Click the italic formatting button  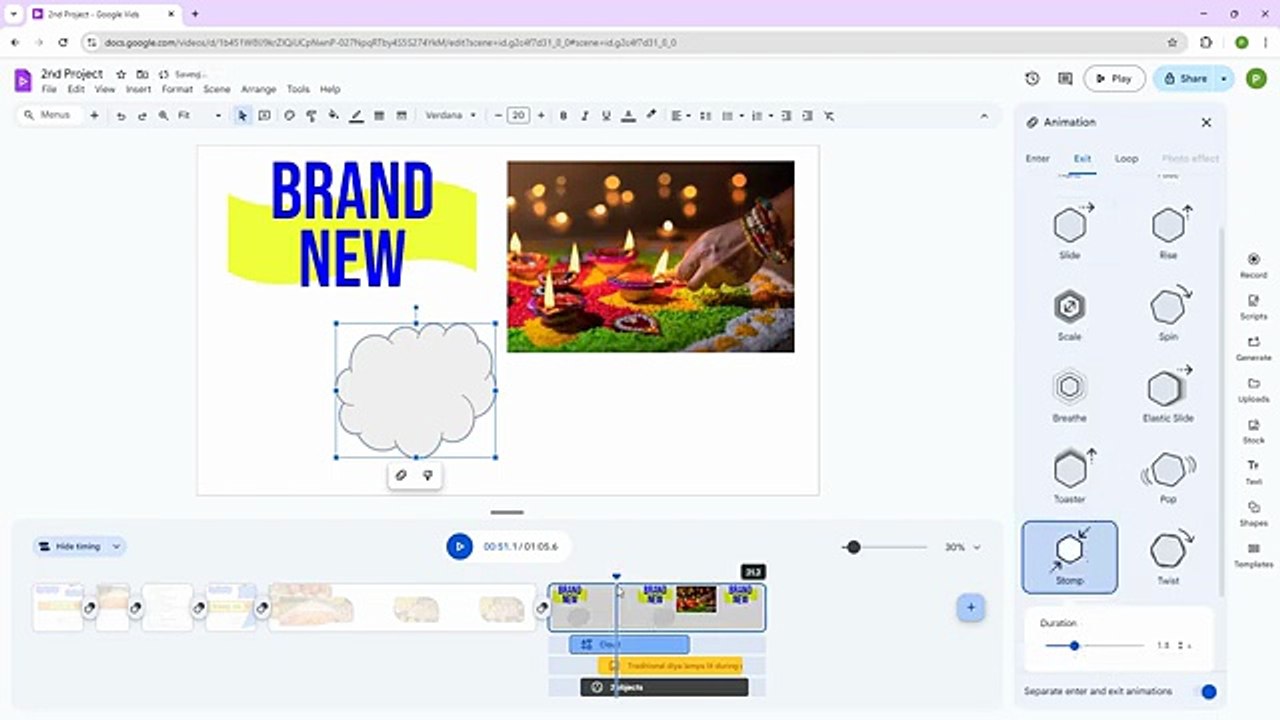pyautogui.click(x=585, y=116)
